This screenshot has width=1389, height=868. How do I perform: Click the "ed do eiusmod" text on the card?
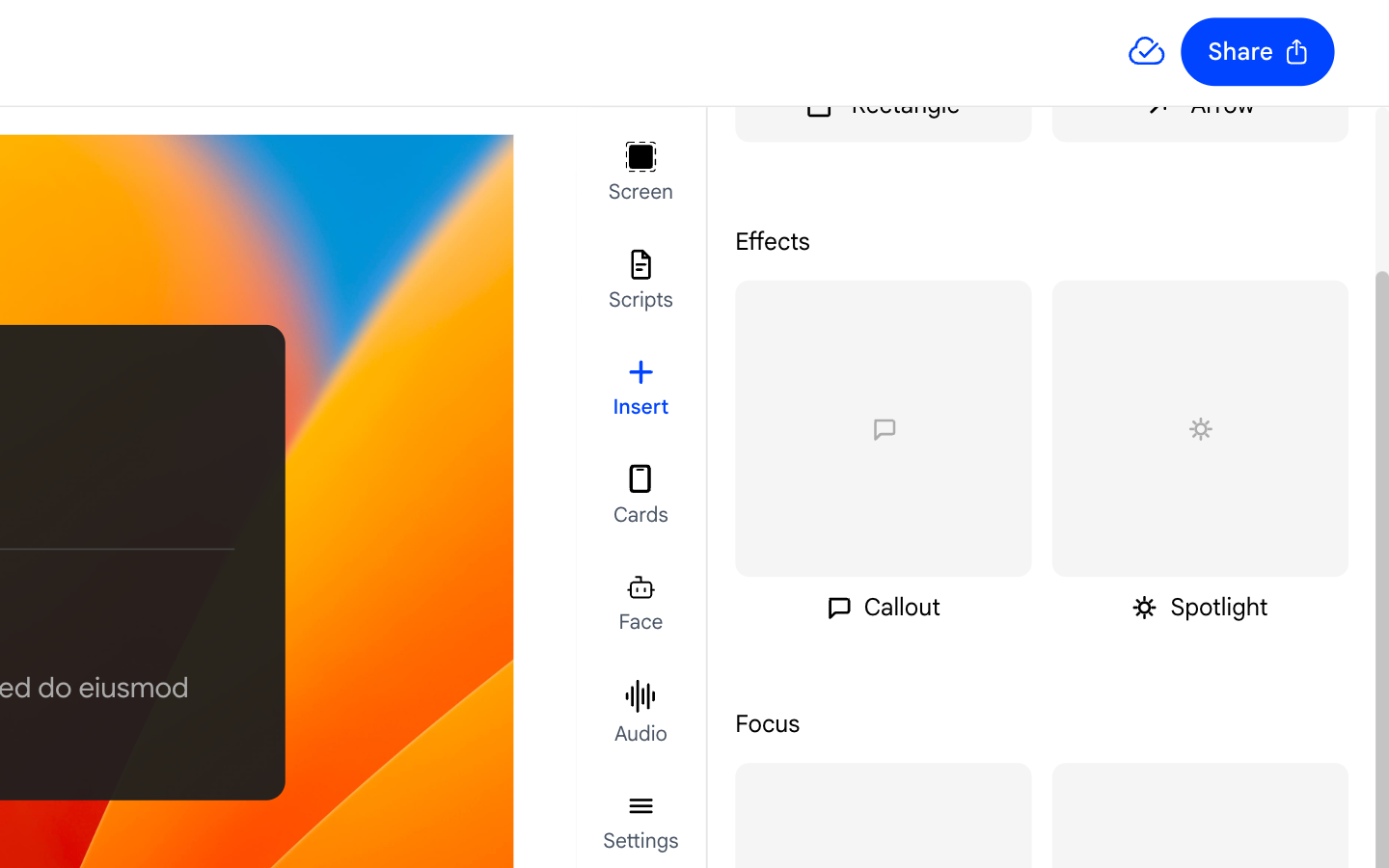95,688
